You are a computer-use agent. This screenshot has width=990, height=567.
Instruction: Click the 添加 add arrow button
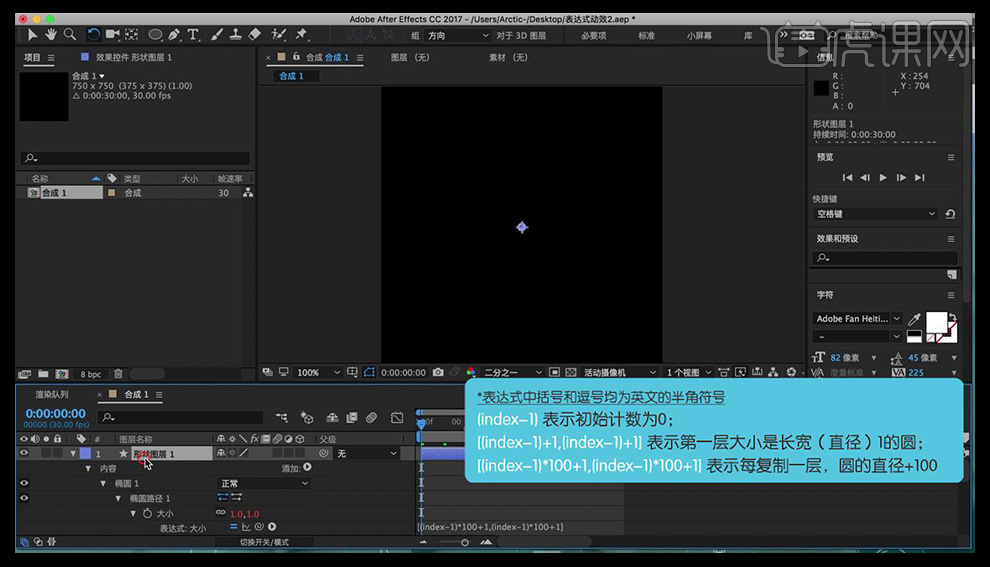[x=307, y=467]
